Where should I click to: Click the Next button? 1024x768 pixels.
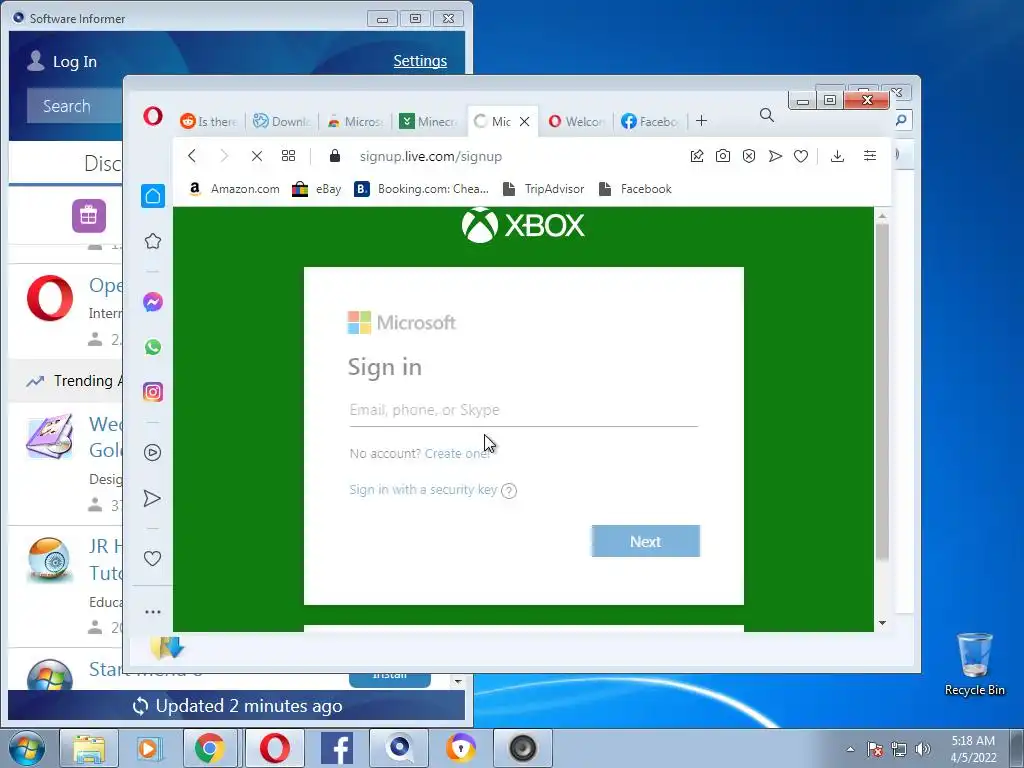pyautogui.click(x=645, y=541)
